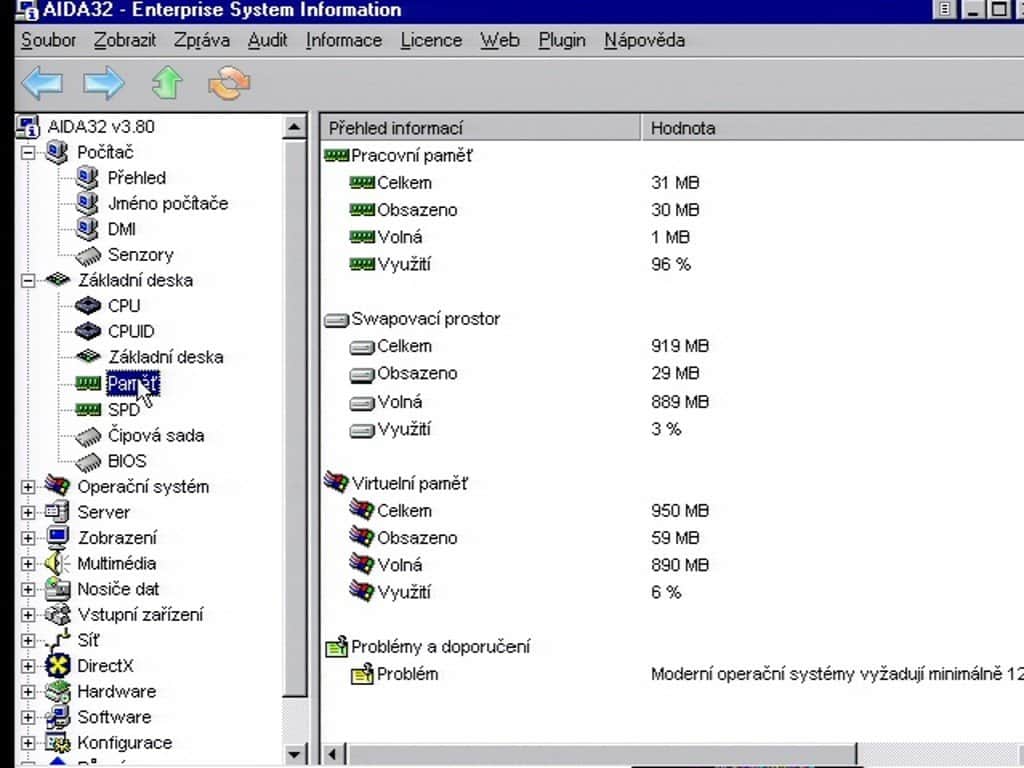Open the Licence menu
This screenshot has width=1024, height=768.
pyautogui.click(x=431, y=40)
